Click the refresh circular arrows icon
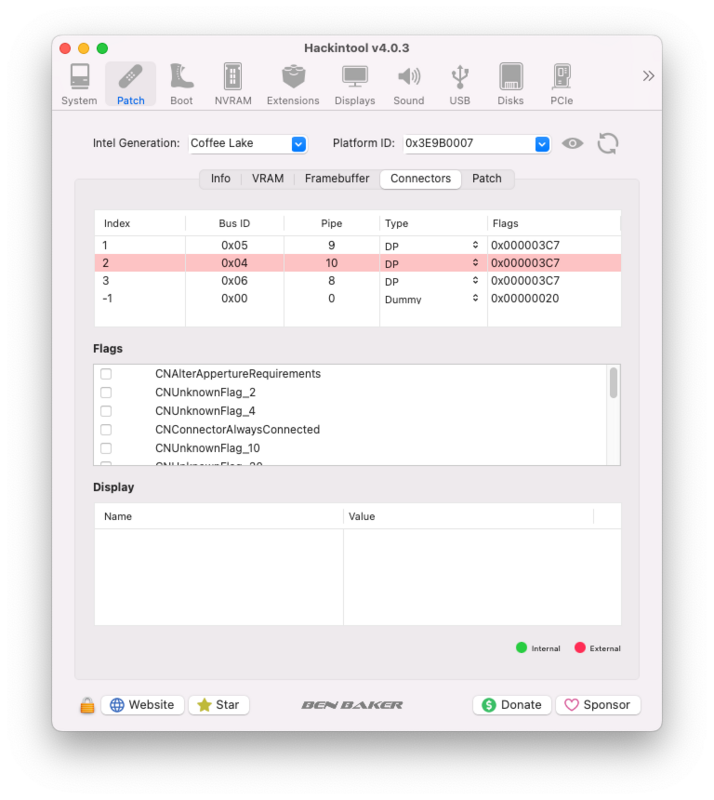Viewport: 714px width, 800px height. (608, 143)
